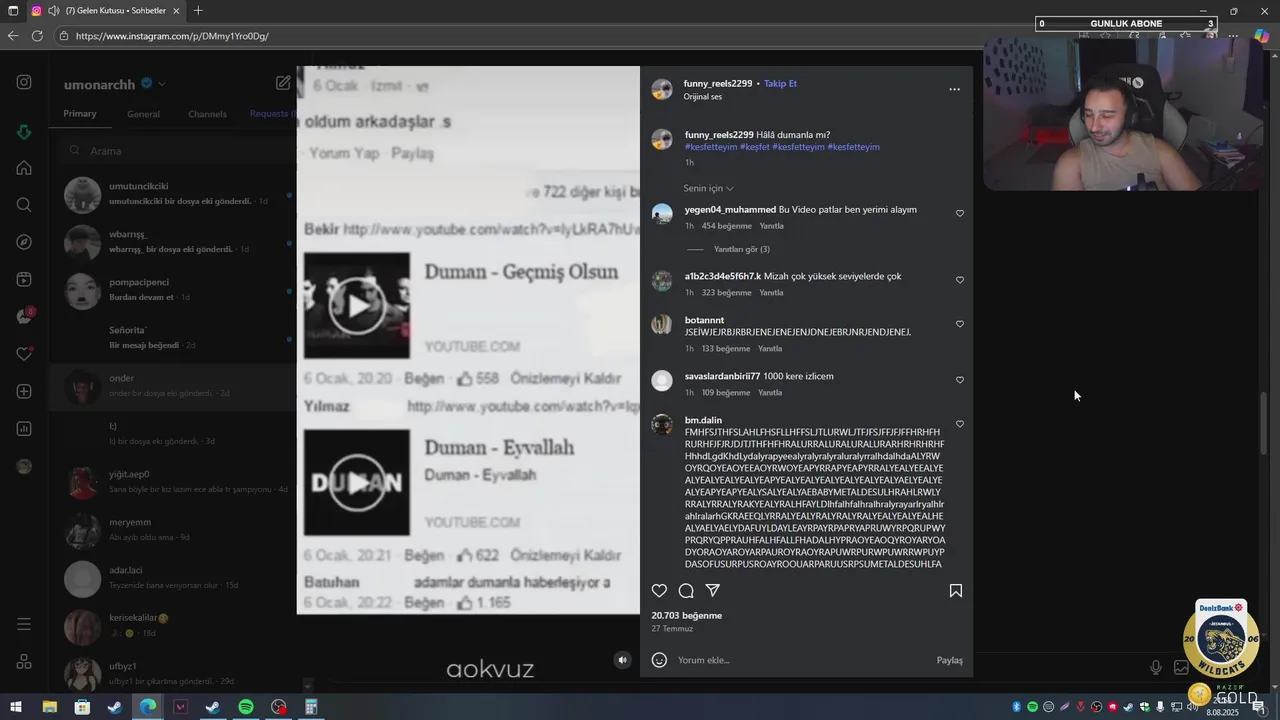Switch to the General inbox tab
This screenshot has height=720, width=1280.
[143, 114]
